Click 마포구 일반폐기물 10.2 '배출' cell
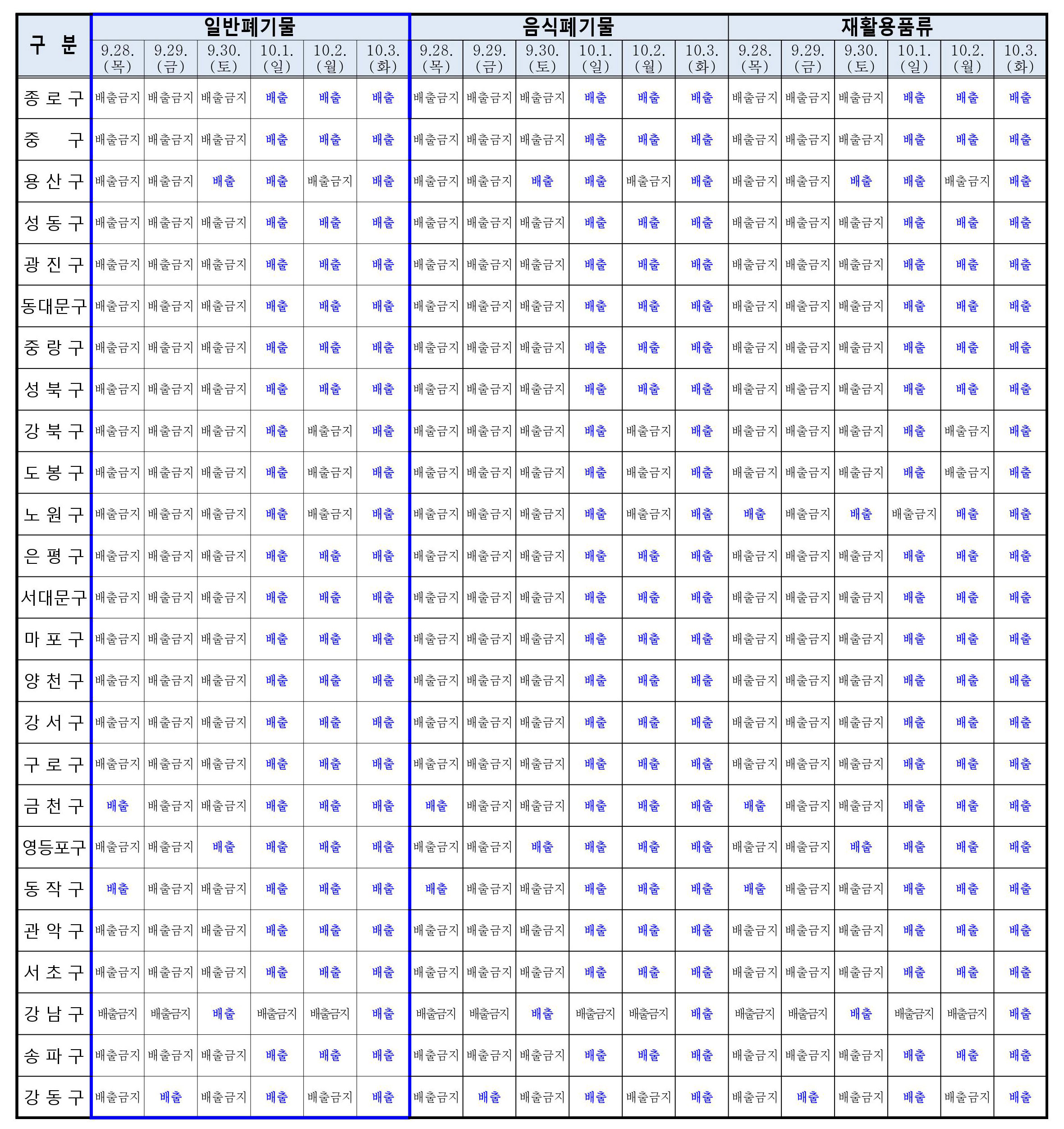Screen dimensions: 1064x1129 (x=330, y=639)
